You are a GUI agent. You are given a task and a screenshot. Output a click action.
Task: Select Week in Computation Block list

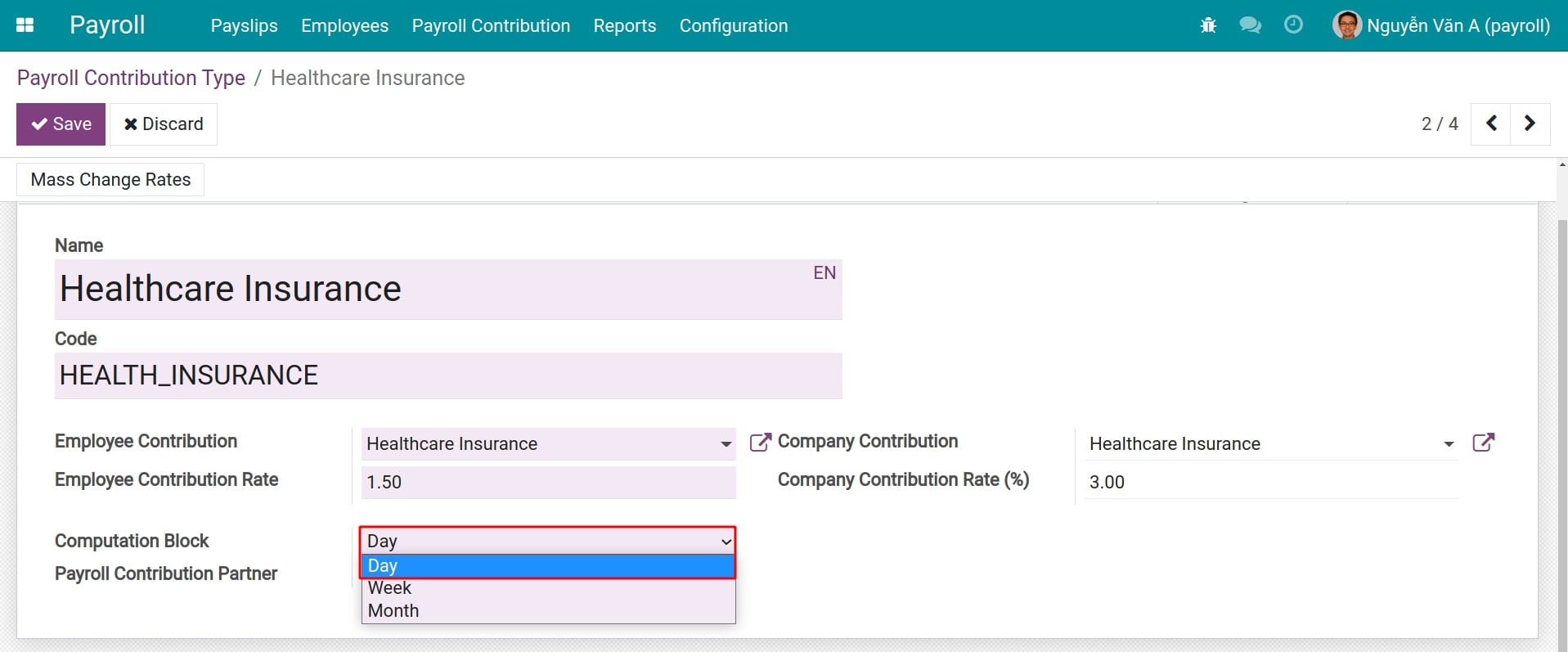click(x=390, y=588)
